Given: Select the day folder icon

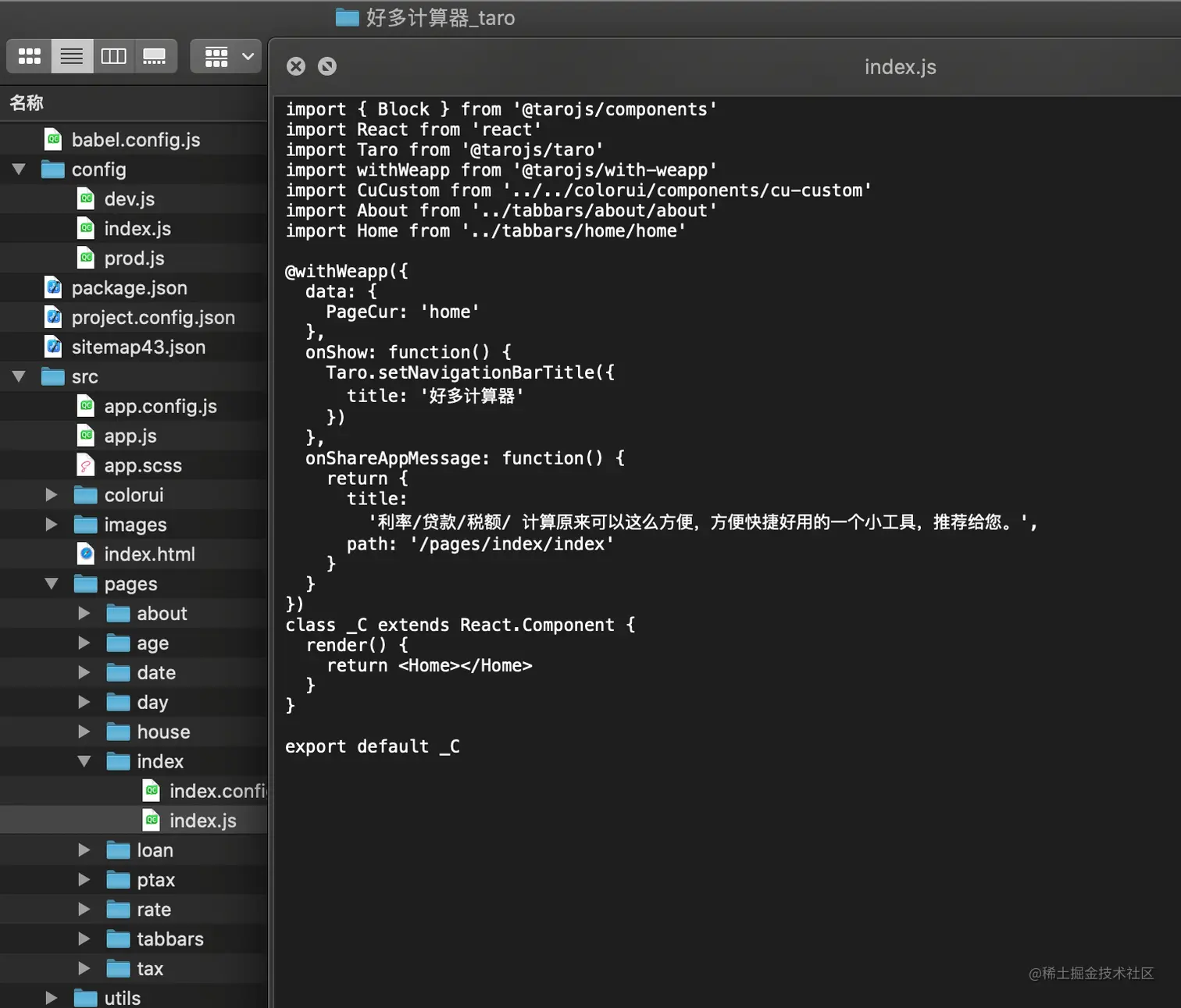Looking at the screenshot, I should coord(119,703).
